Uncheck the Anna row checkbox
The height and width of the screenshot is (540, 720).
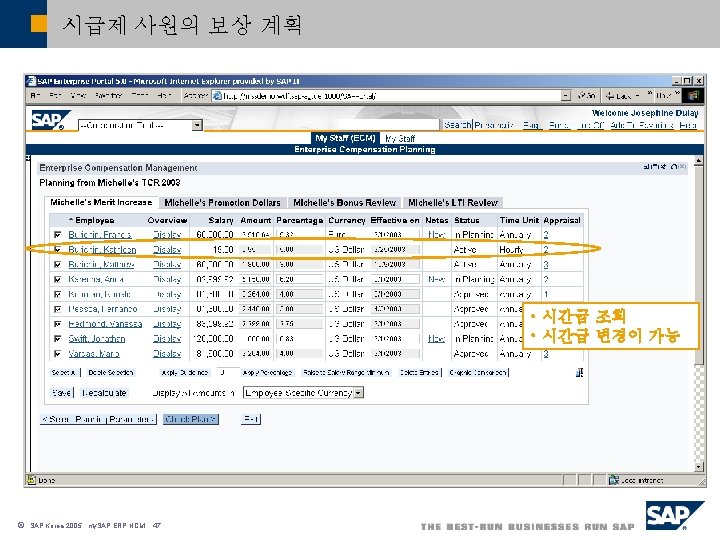coord(57,279)
